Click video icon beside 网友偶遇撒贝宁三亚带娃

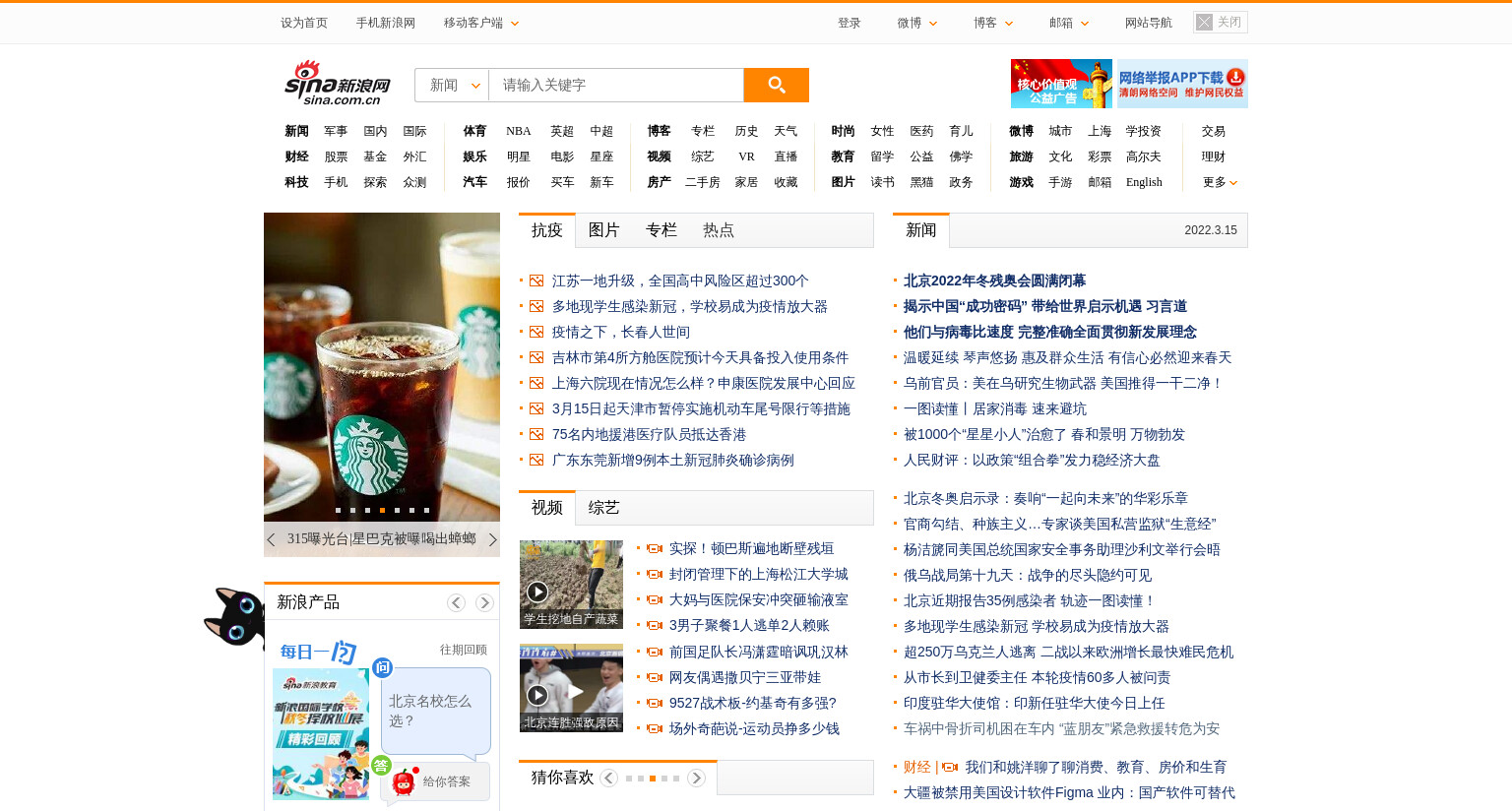coord(654,677)
